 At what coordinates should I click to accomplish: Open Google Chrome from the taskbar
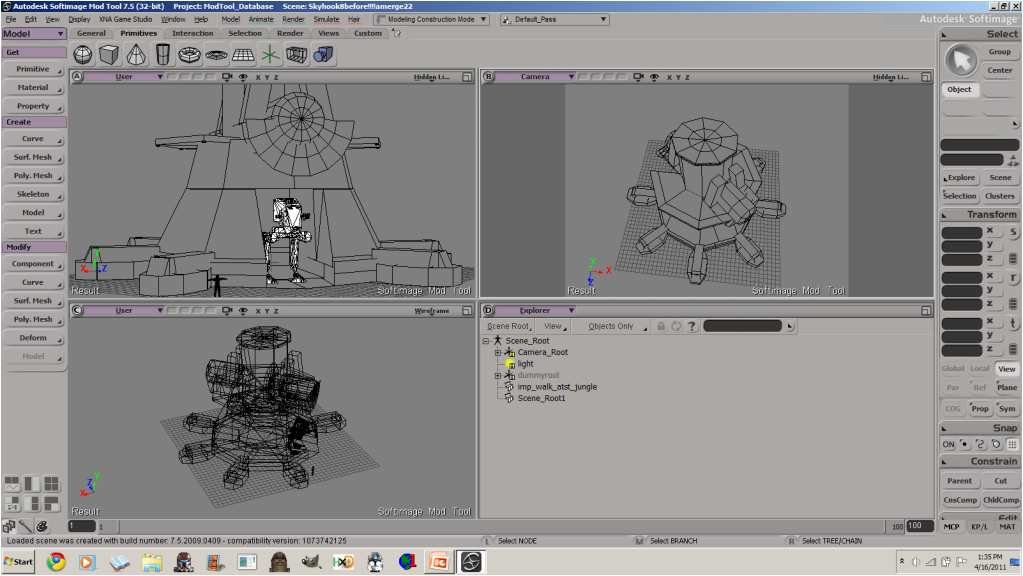point(56,562)
